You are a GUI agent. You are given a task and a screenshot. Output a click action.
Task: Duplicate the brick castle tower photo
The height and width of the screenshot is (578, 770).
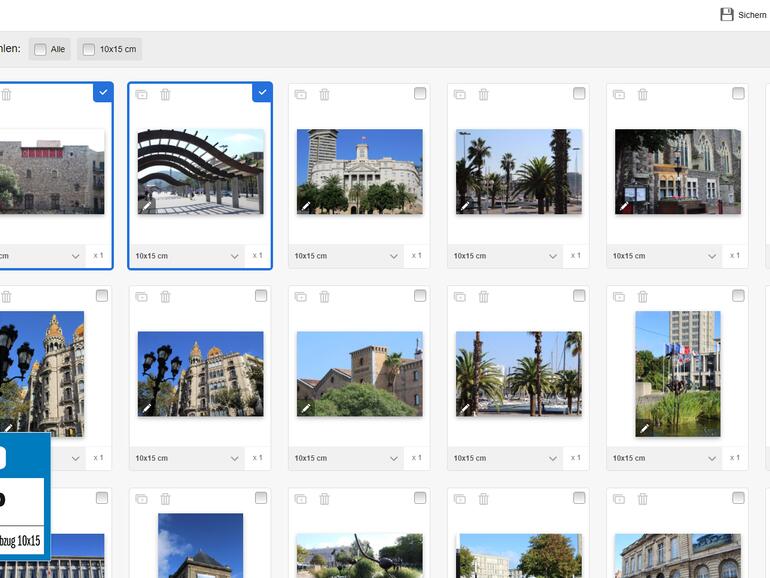(301, 297)
